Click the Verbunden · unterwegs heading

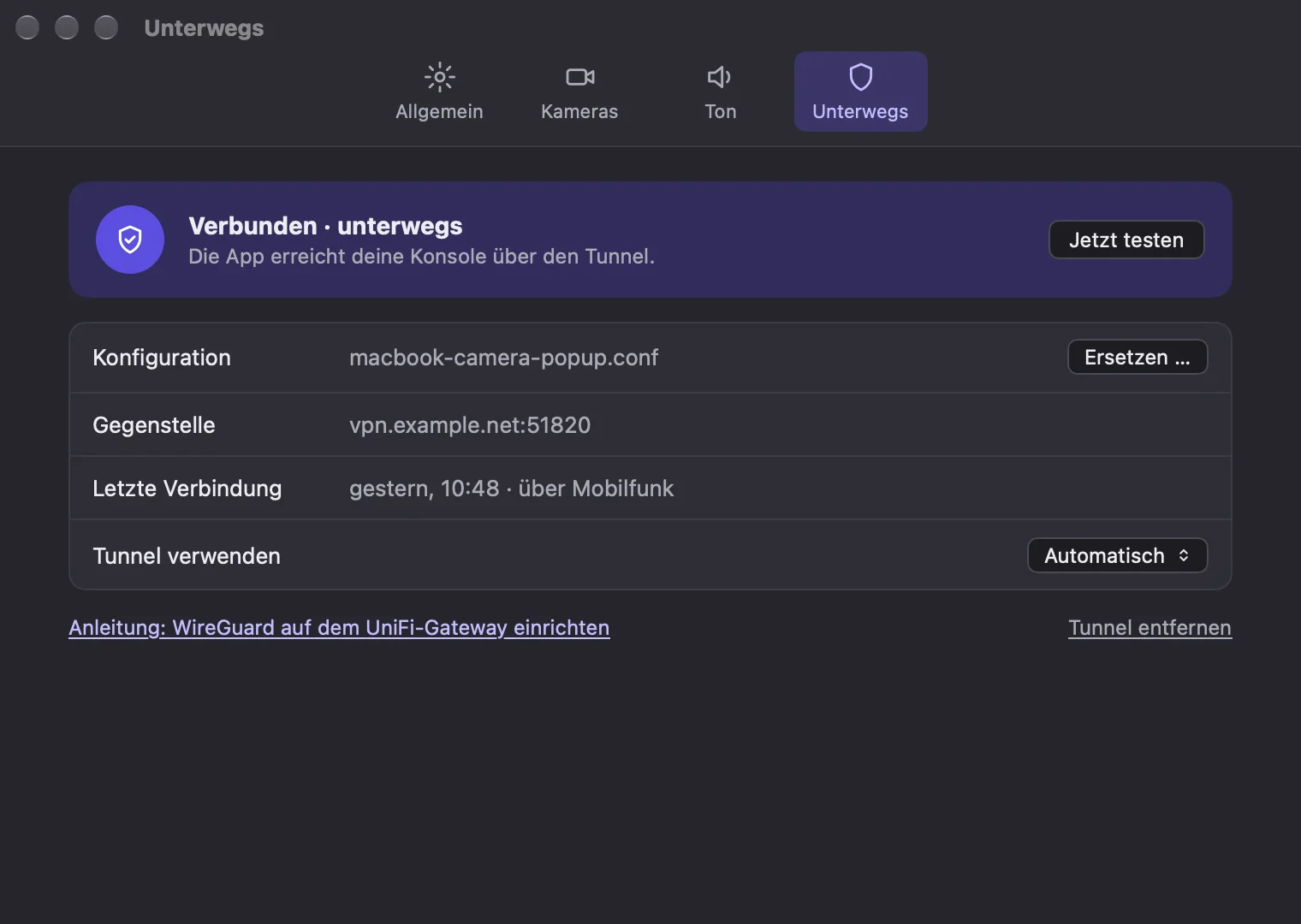325,226
